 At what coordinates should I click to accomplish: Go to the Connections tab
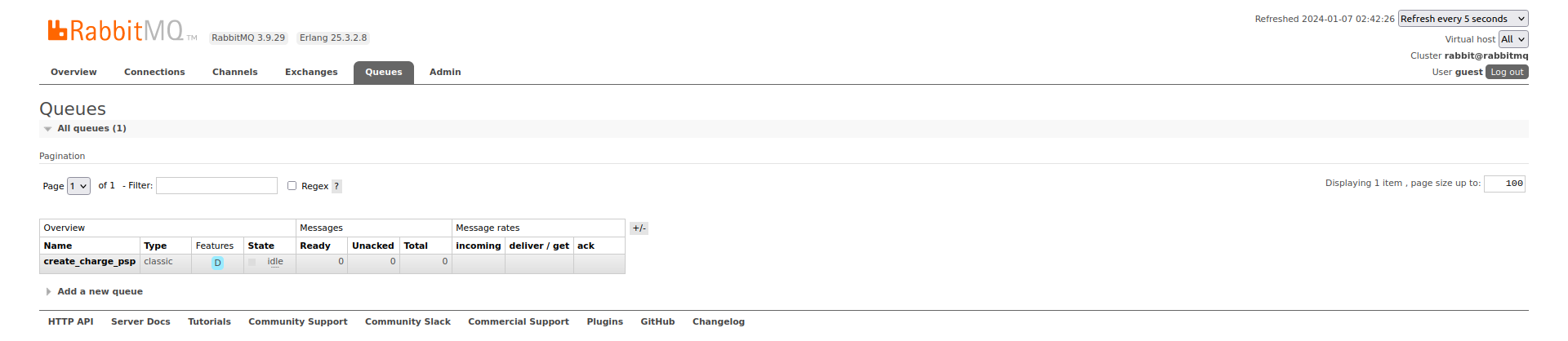coord(154,73)
